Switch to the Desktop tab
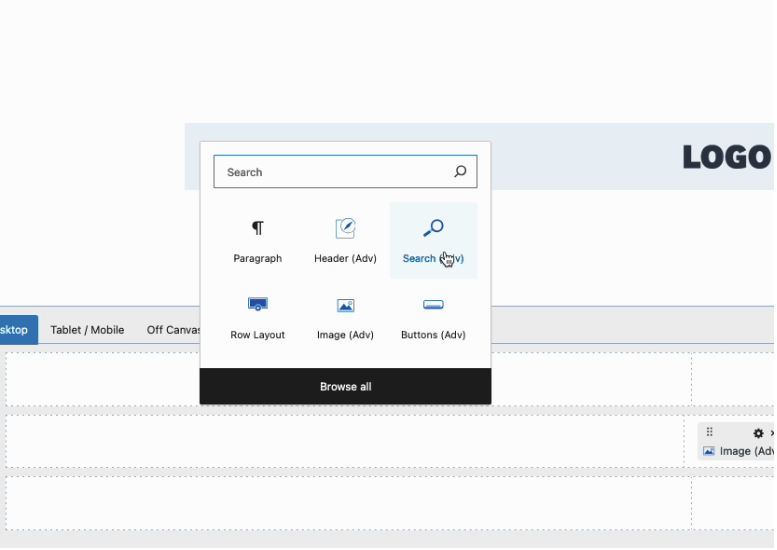This screenshot has height=550, width=777. 16,330
